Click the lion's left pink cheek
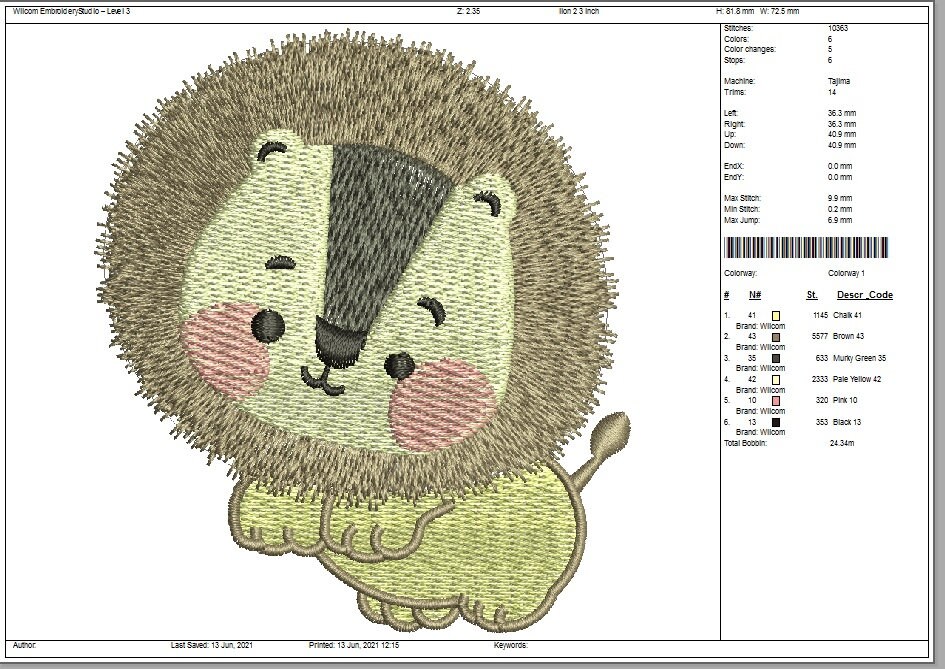 click(x=225, y=351)
